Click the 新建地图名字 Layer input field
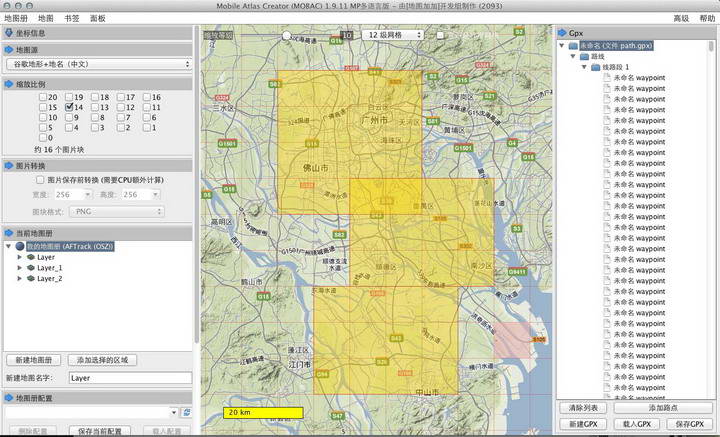The height and width of the screenshot is (437, 720). (130, 378)
